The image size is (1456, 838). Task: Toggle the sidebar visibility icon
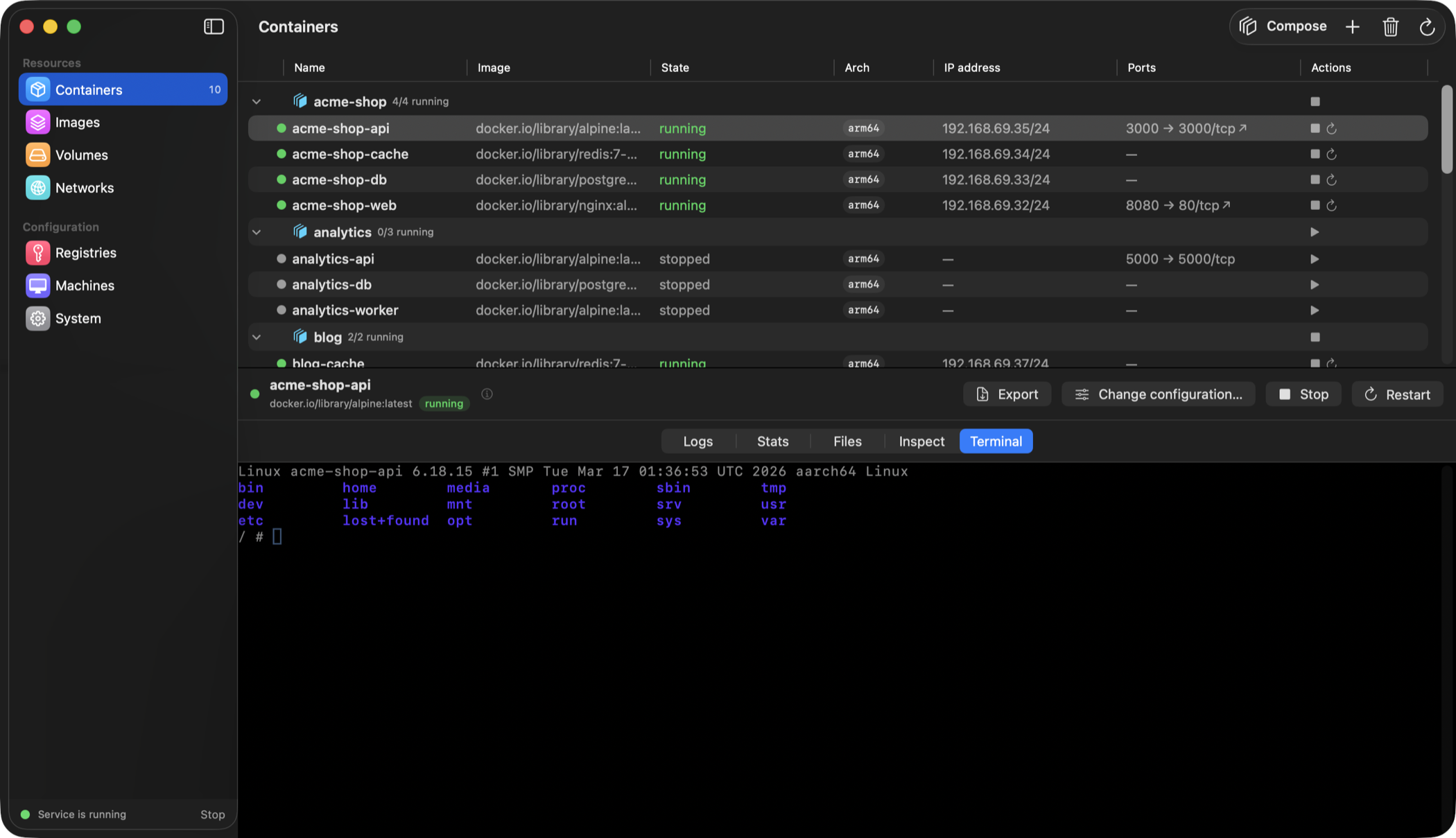(x=214, y=26)
